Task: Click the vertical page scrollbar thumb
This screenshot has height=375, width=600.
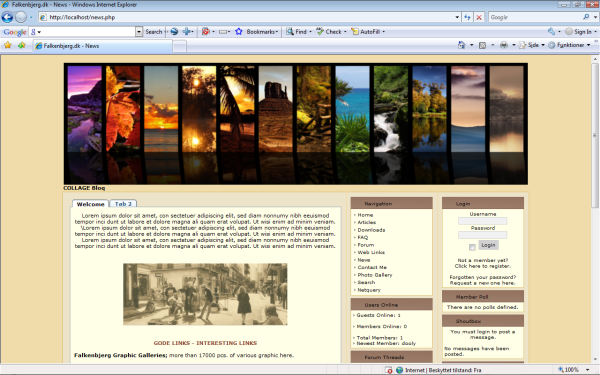Action: pyautogui.click(x=595, y=135)
